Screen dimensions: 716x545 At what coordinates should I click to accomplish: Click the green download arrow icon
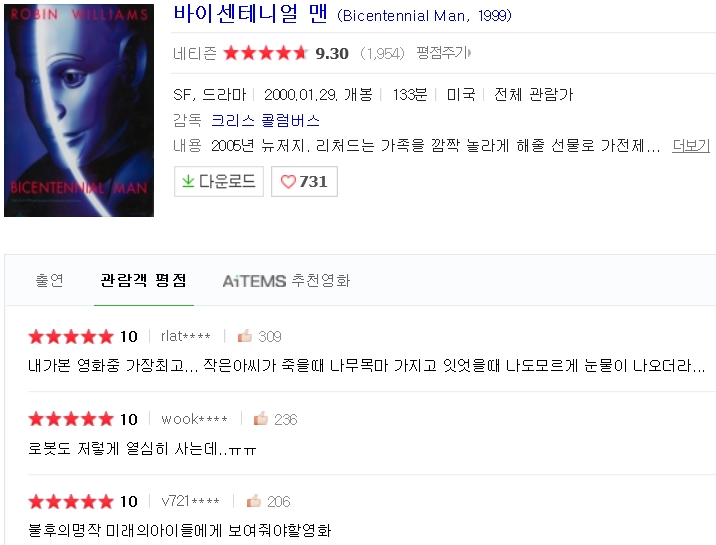[188, 181]
